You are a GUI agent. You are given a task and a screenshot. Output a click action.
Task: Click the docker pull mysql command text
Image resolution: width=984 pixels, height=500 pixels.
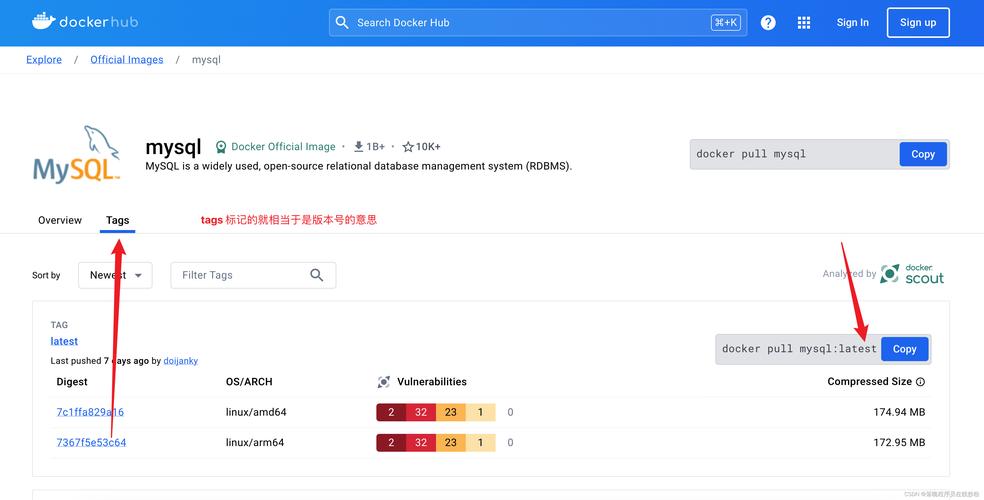tap(751, 154)
